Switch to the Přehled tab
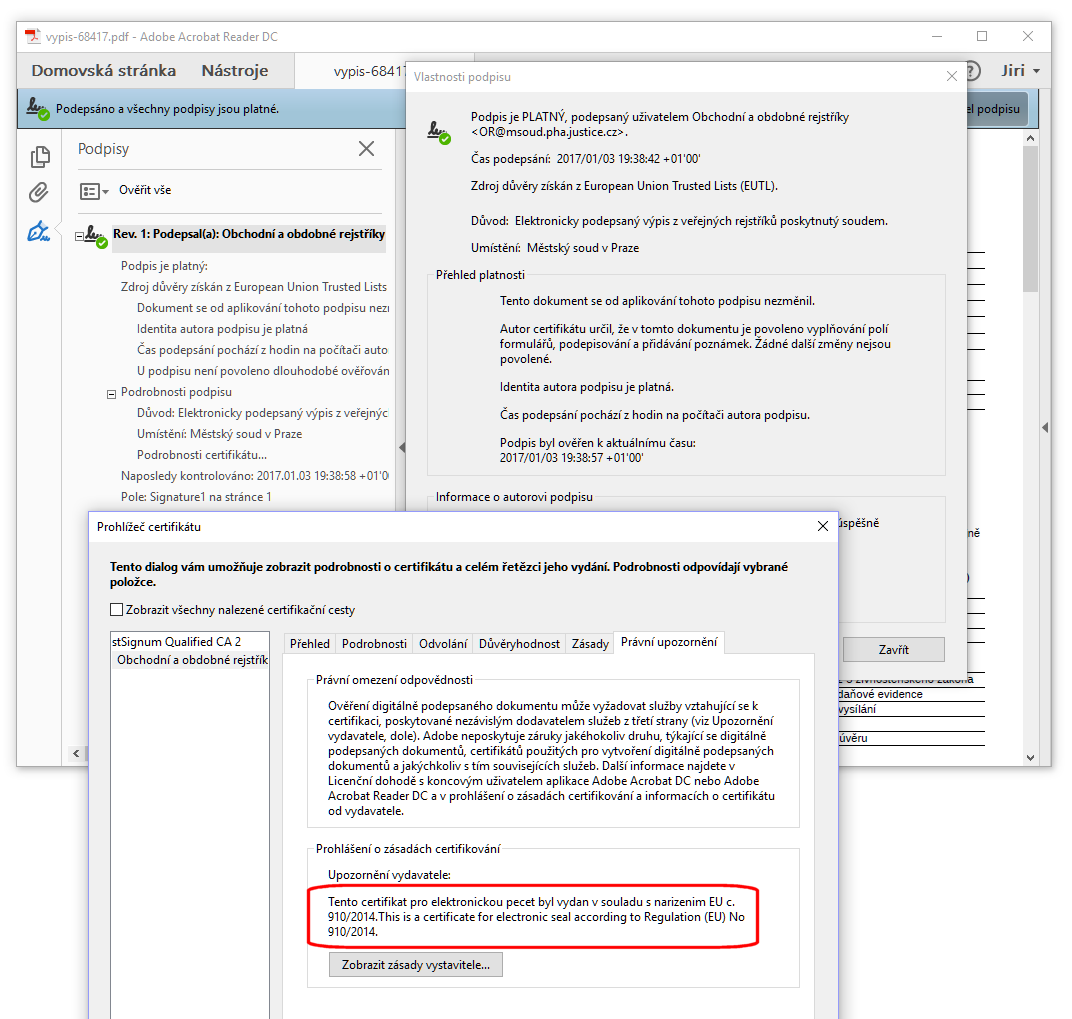Screen dimensions: 1072x1019 310,644
